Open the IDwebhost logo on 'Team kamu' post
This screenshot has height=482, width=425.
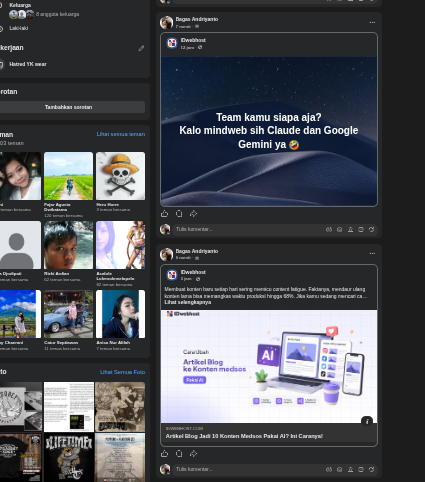172,43
